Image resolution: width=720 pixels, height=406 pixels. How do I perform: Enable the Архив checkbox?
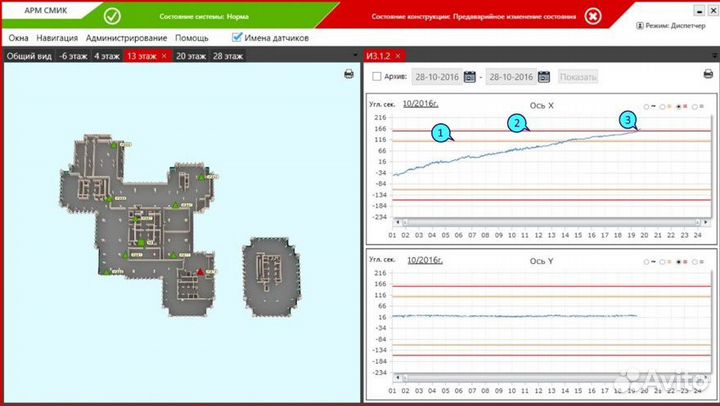376,76
